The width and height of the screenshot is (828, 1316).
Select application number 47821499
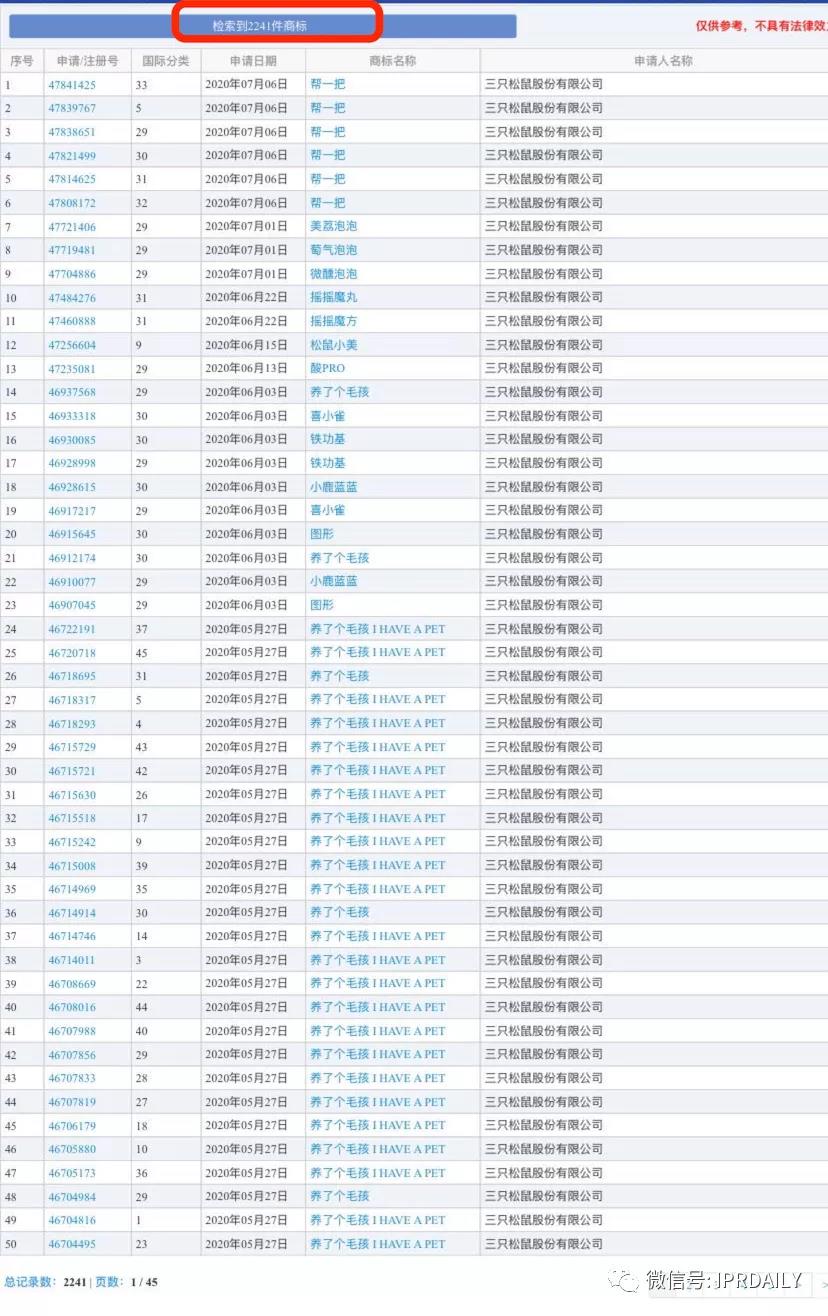(72, 156)
